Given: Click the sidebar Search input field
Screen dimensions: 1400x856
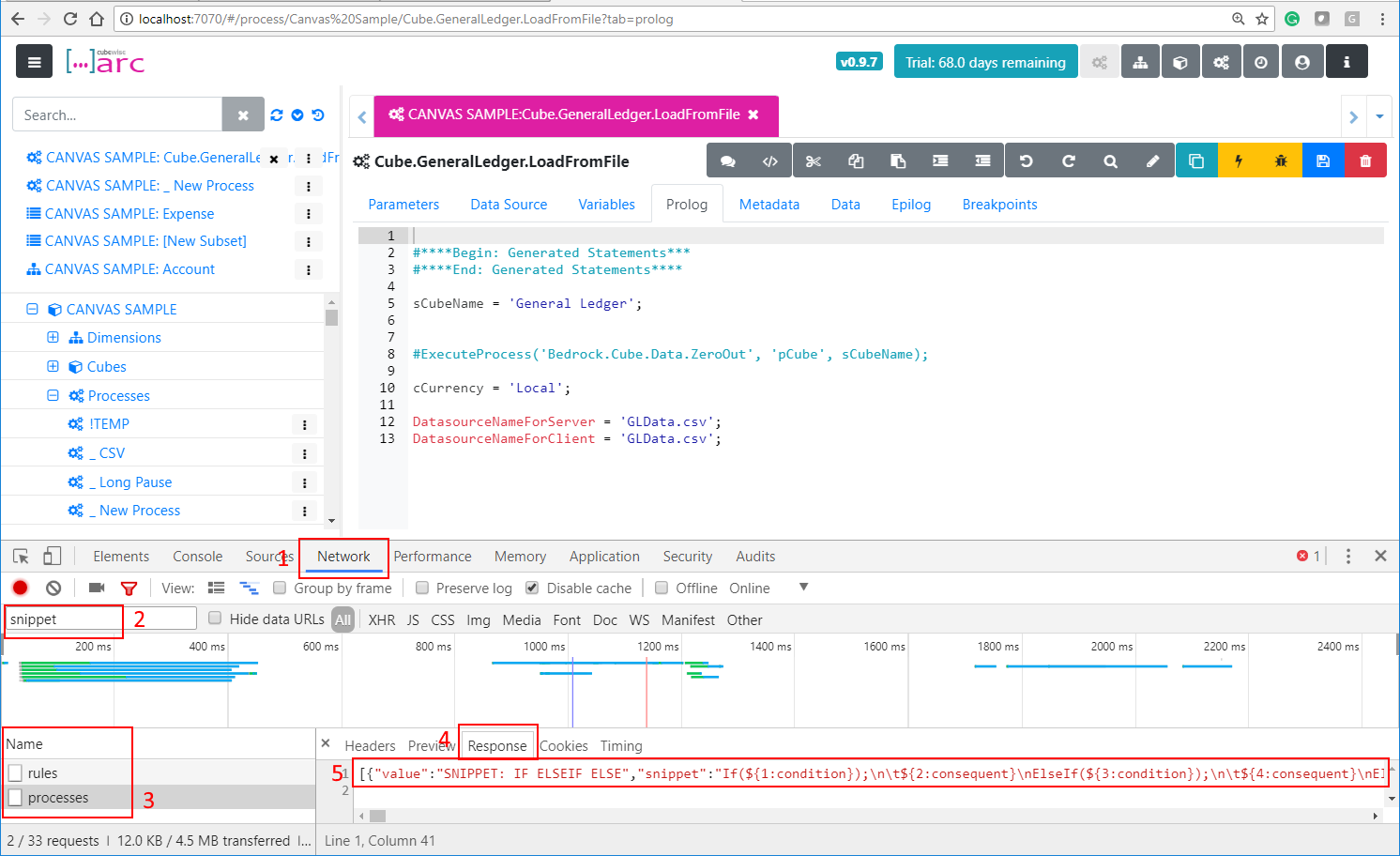Looking at the screenshot, I should point(117,115).
